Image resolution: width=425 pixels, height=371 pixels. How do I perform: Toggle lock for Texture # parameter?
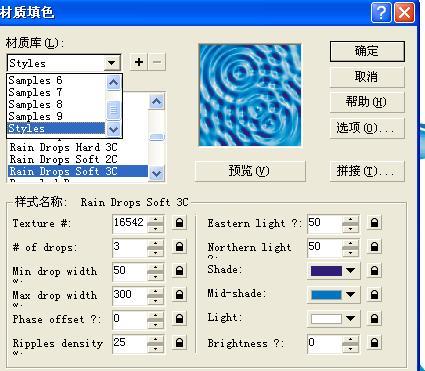[x=179, y=223]
